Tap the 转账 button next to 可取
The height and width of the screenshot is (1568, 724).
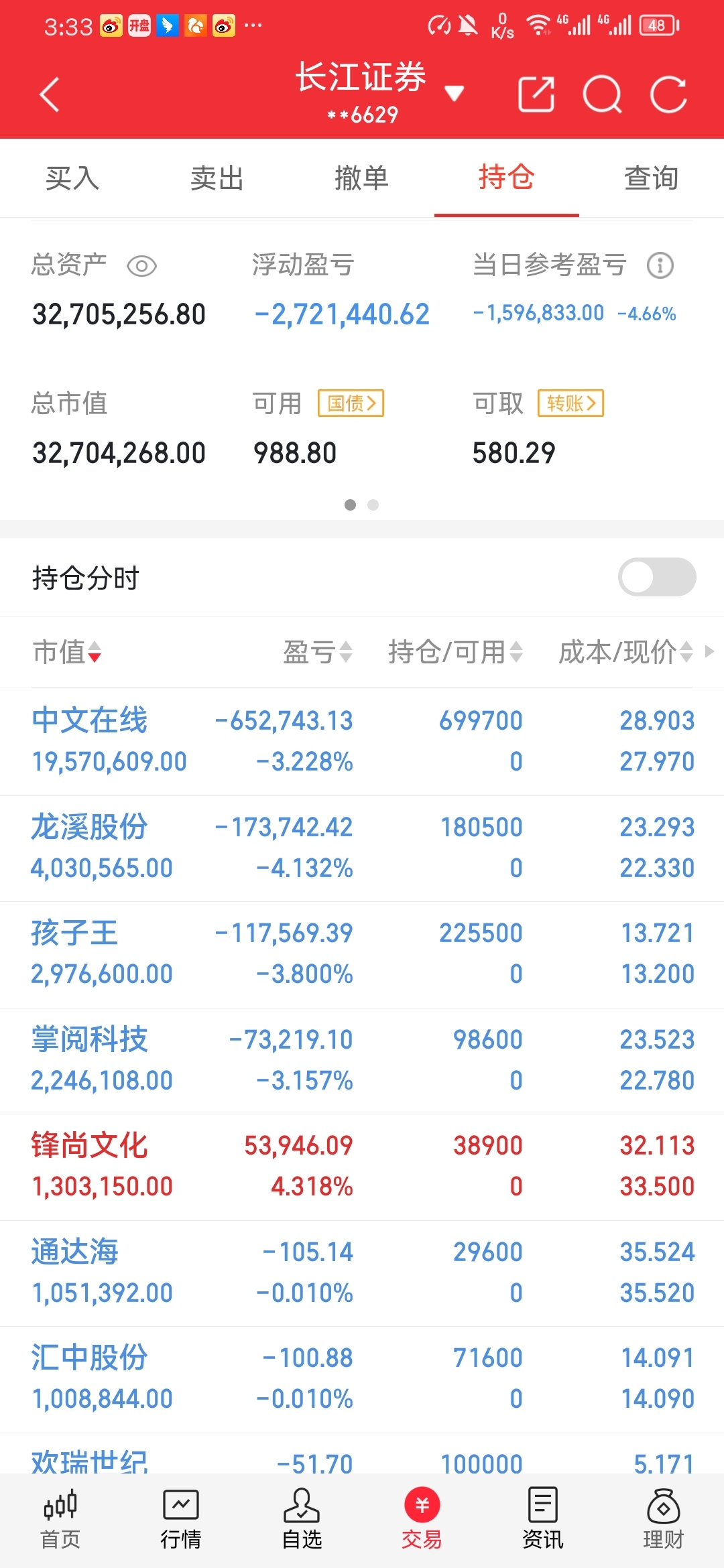(570, 403)
